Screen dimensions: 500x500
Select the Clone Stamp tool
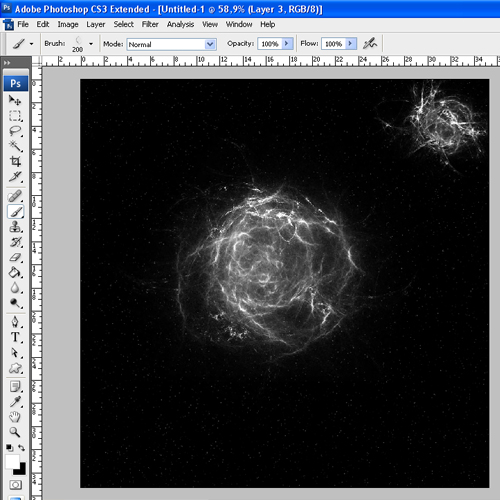[x=15, y=227]
